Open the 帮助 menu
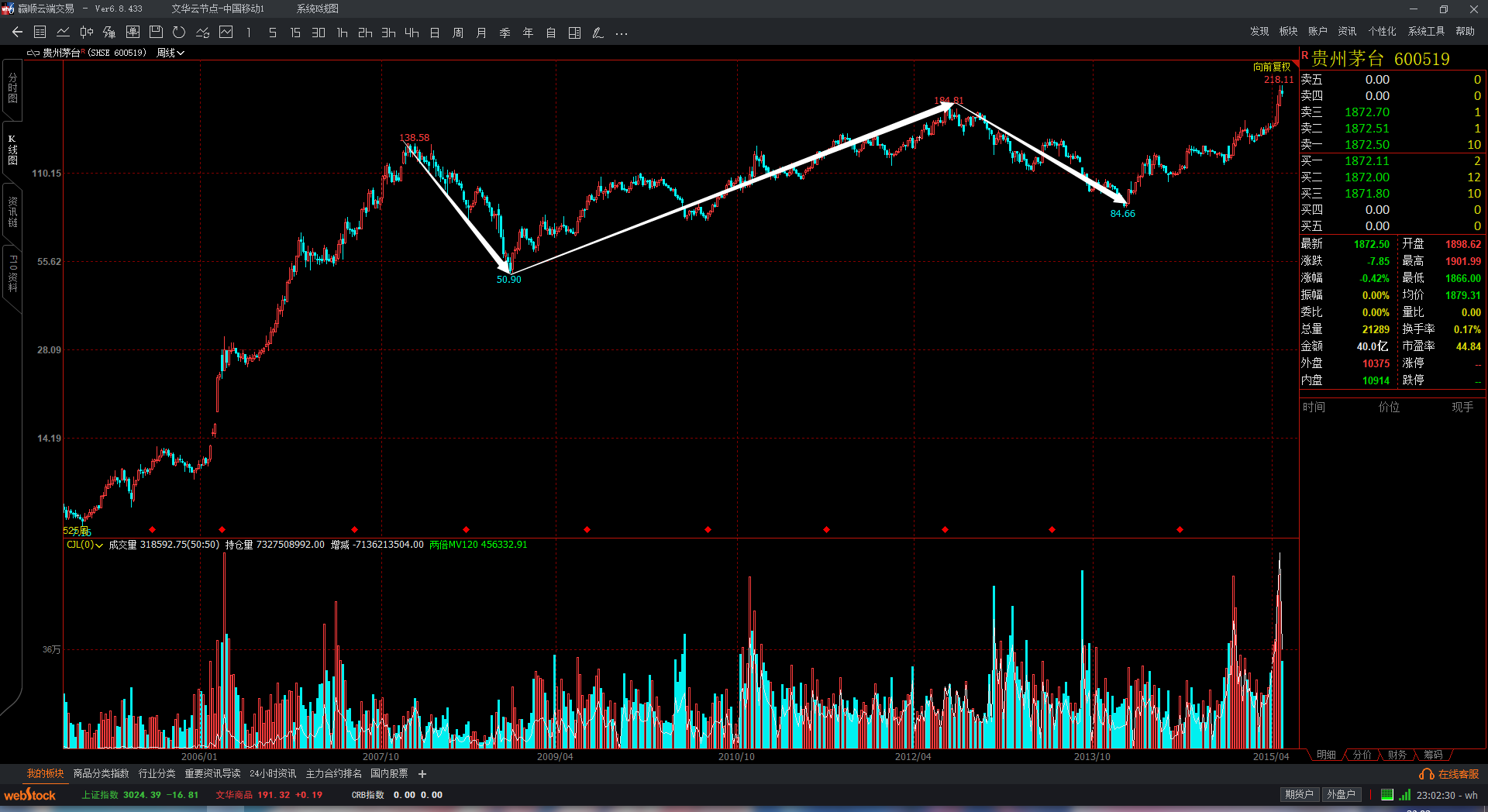Viewport: 1488px width, 812px height. [x=1465, y=31]
